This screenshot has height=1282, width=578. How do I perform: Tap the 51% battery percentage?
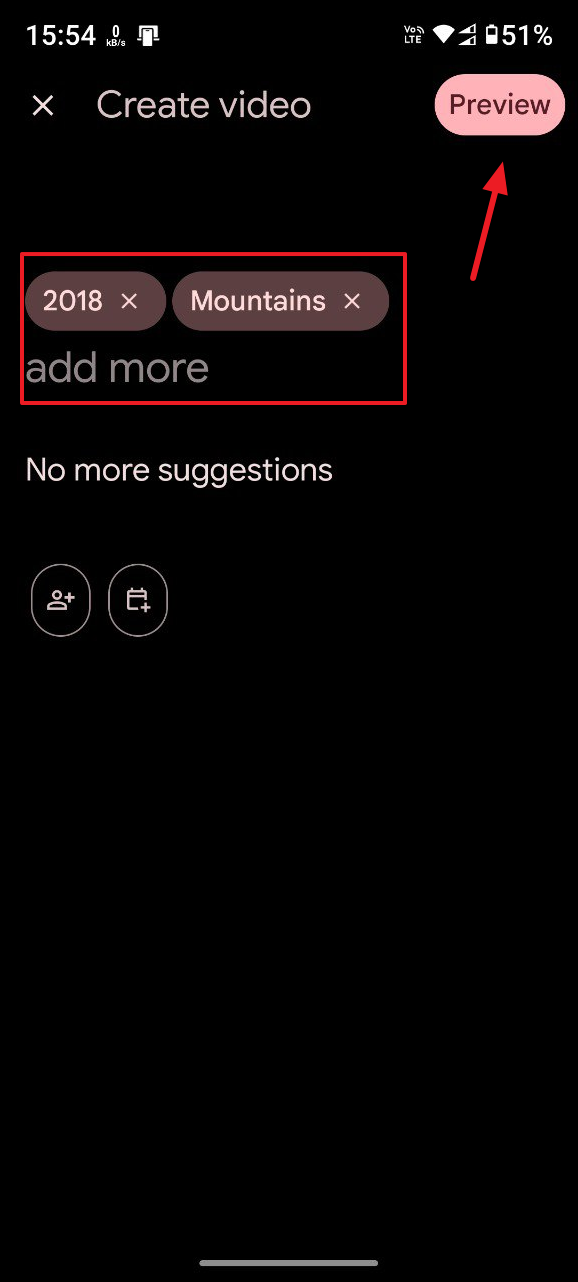[x=527, y=36]
